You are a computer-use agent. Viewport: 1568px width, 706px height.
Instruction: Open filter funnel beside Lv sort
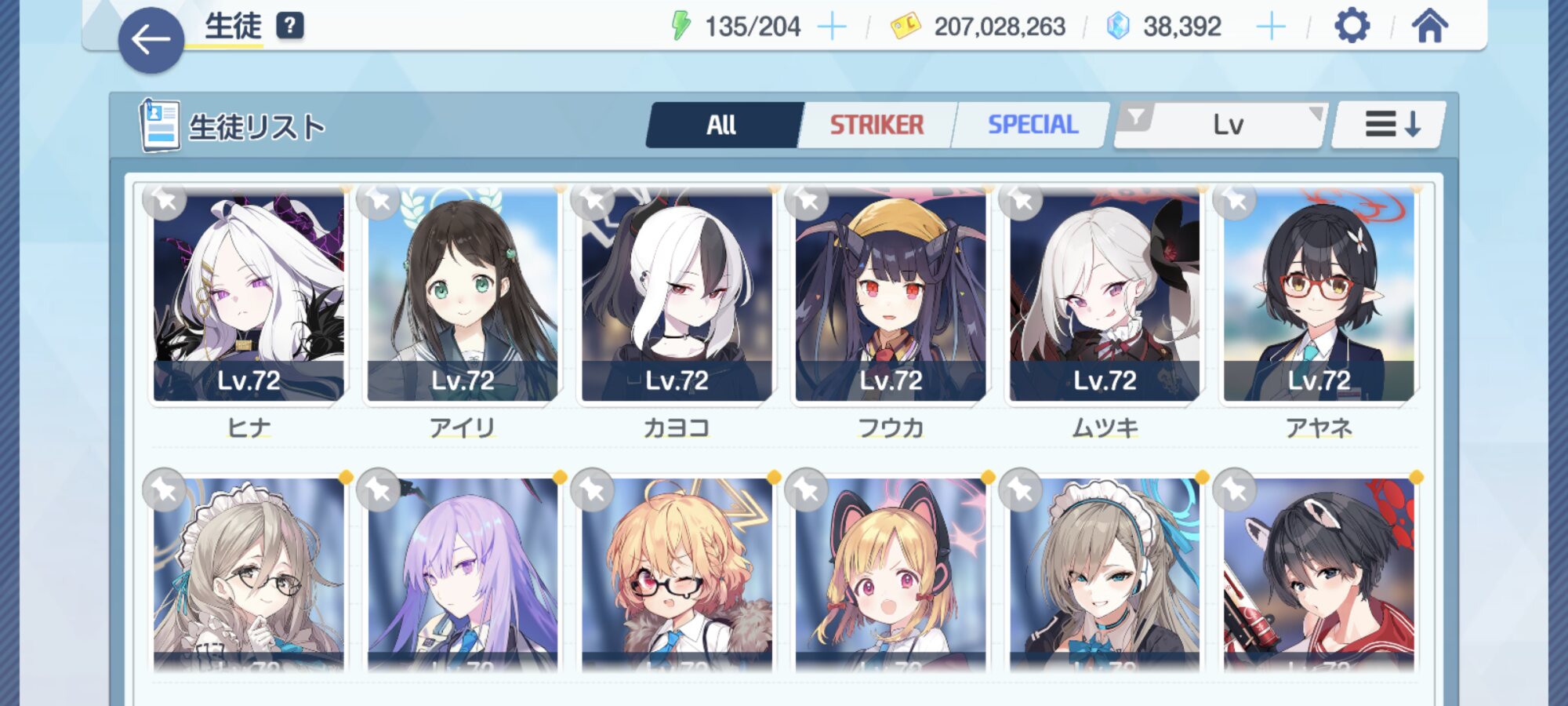point(1136,118)
